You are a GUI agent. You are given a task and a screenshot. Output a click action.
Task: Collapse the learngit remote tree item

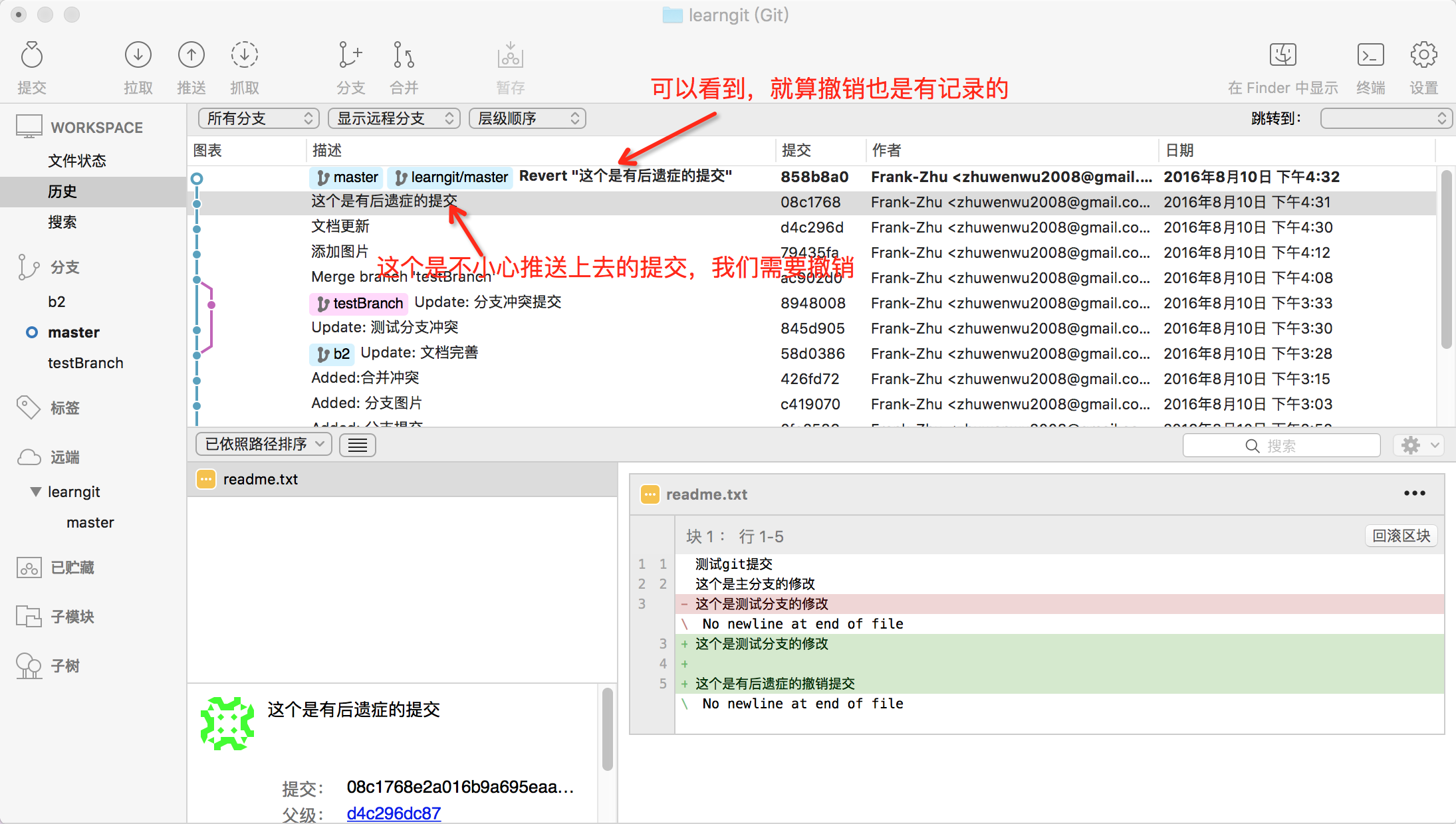36,492
